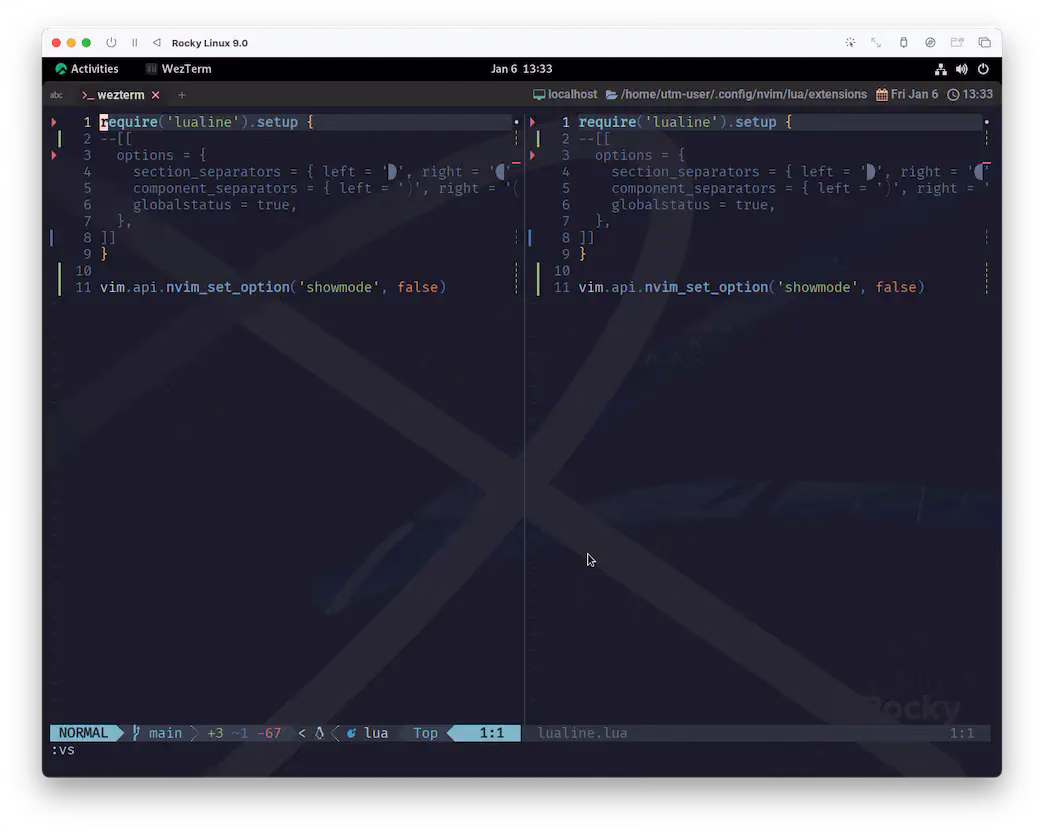Click the lualine.lua filename in right statusline
Viewport: 1044px width, 833px height.
pyautogui.click(x=582, y=732)
